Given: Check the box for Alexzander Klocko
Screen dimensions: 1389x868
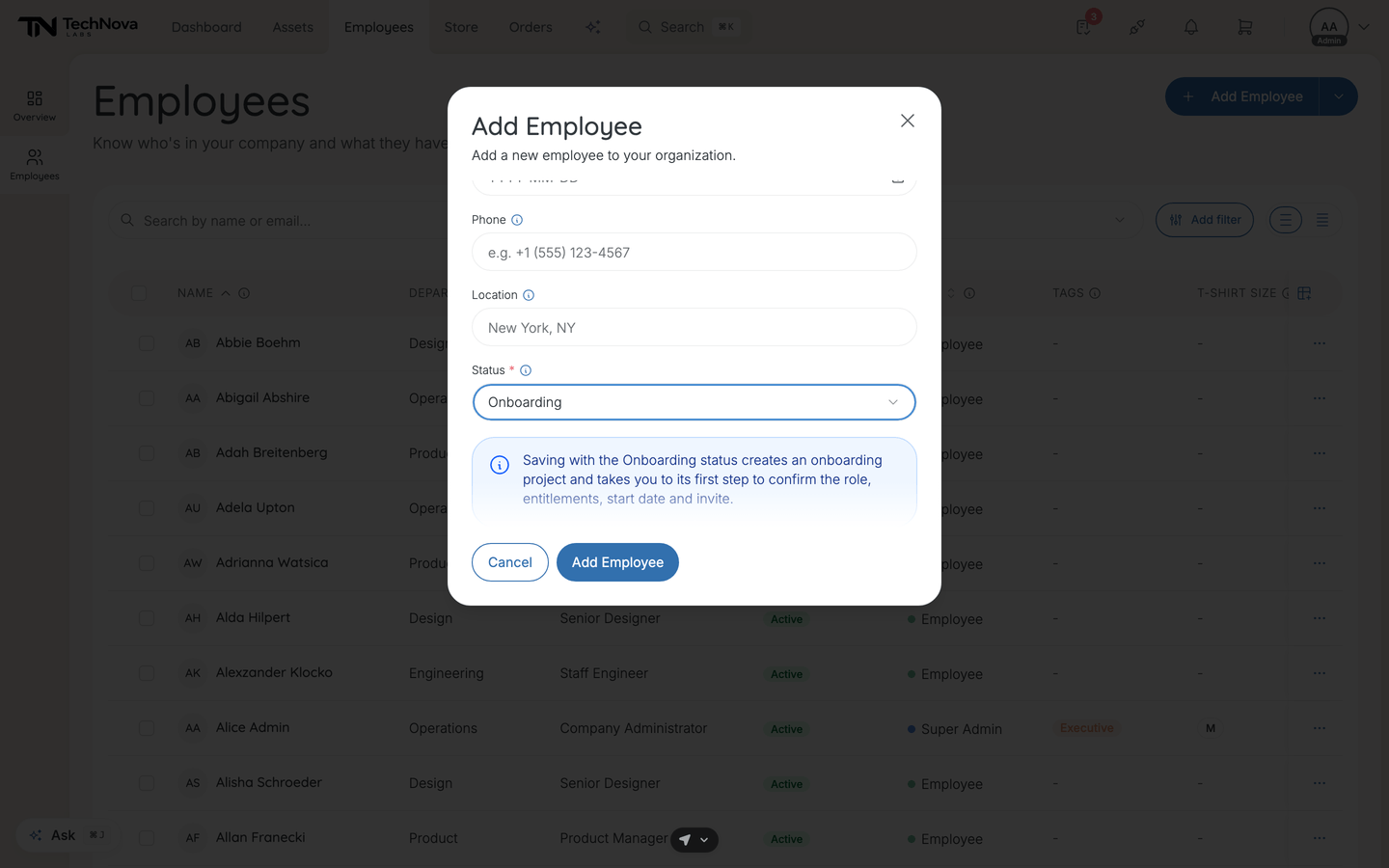Looking at the screenshot, I should (147, 673).
